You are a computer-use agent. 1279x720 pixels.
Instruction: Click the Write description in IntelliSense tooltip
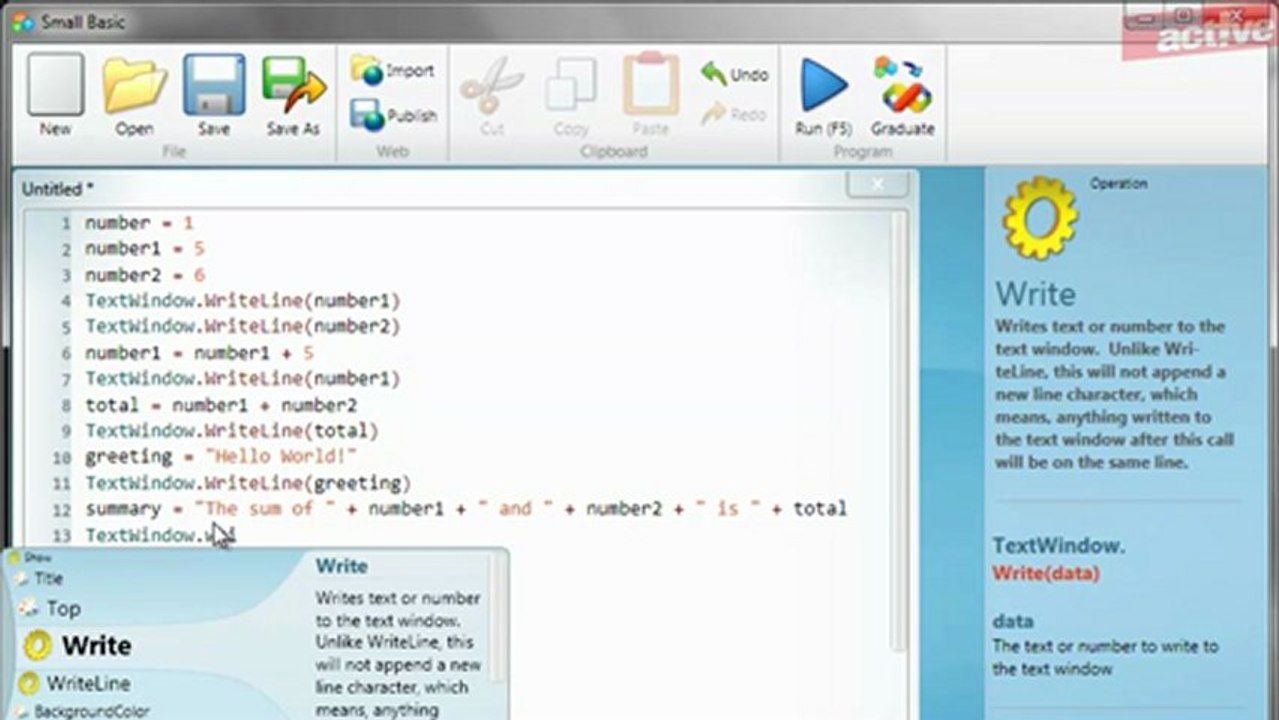(398, 654)
